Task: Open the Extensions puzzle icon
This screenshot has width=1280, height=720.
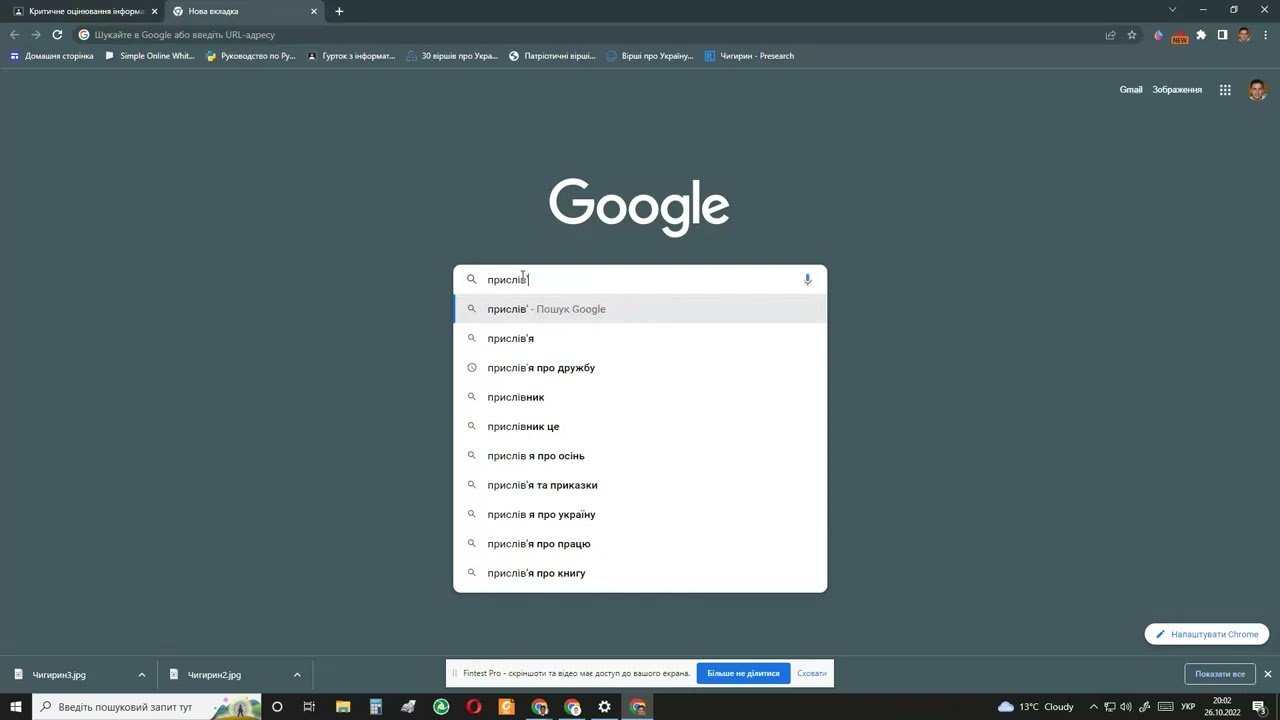Action: click(x=1201, y=35)
